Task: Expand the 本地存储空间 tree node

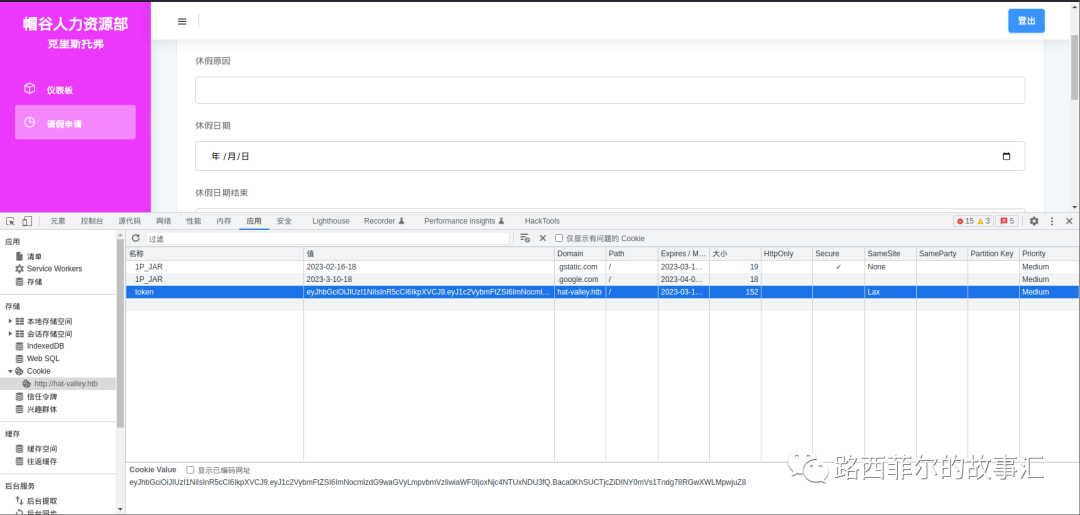Action: pyautogui.click(x=10, y=322)
